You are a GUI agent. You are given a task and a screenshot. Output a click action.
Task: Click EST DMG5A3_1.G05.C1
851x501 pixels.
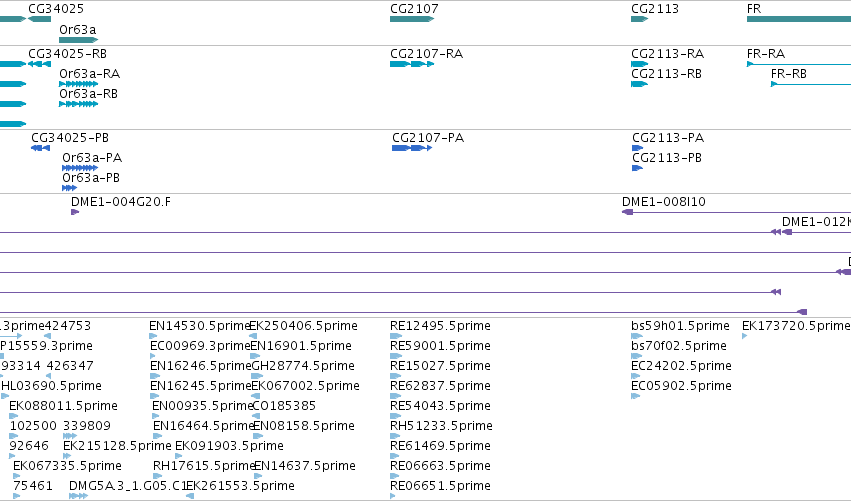click(128, 486)
